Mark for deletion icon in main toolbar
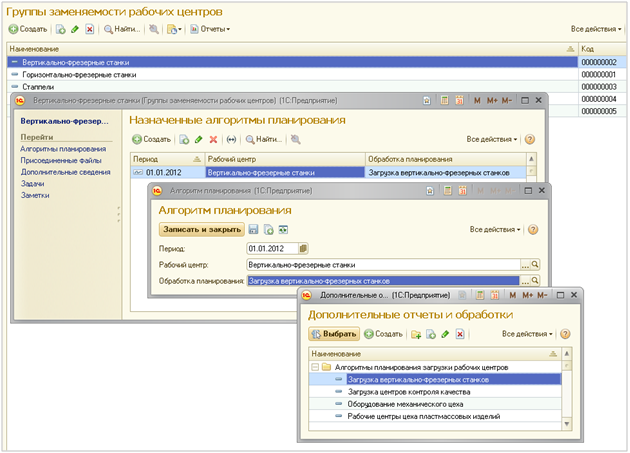This screenshot has width=630, height=453. 90,29
